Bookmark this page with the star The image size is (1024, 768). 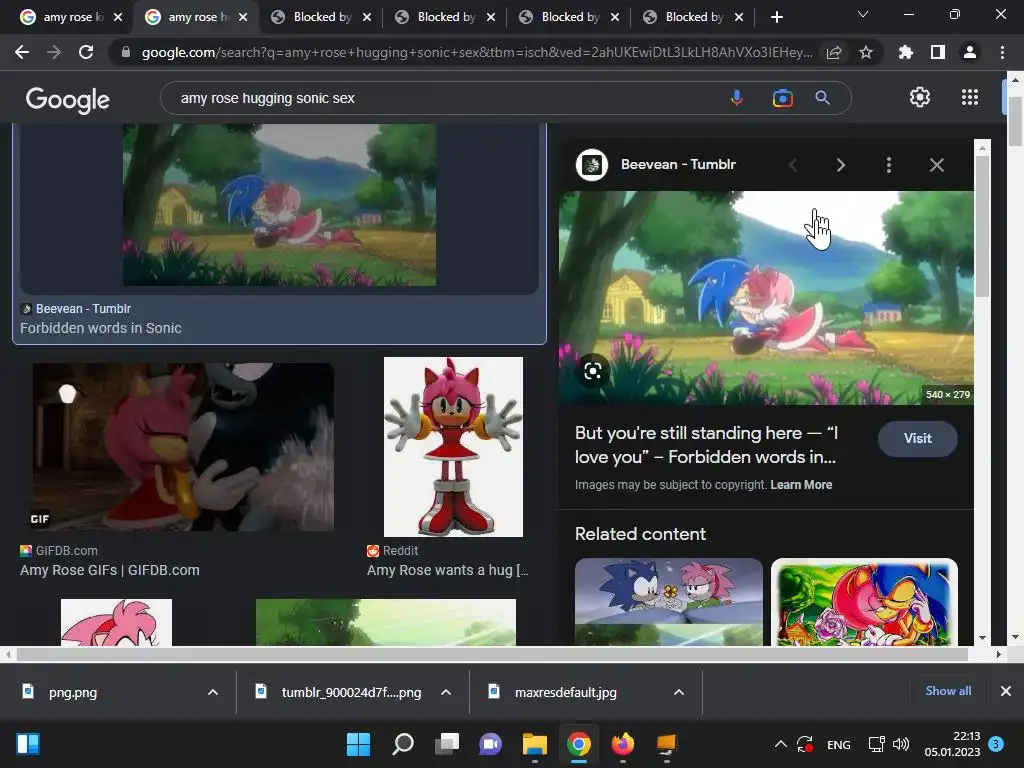(866, 52)
